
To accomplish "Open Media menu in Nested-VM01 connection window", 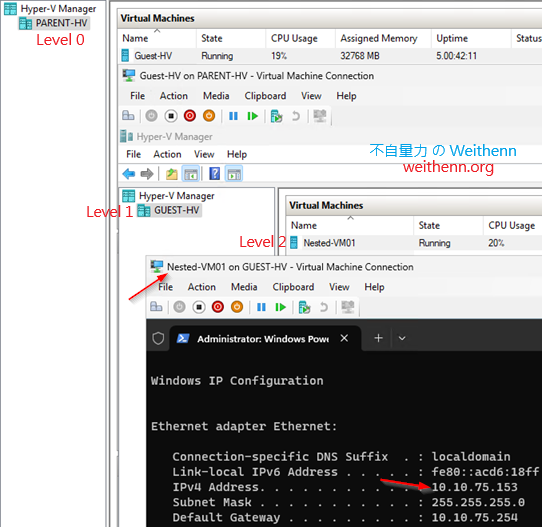I will [244, 287].
